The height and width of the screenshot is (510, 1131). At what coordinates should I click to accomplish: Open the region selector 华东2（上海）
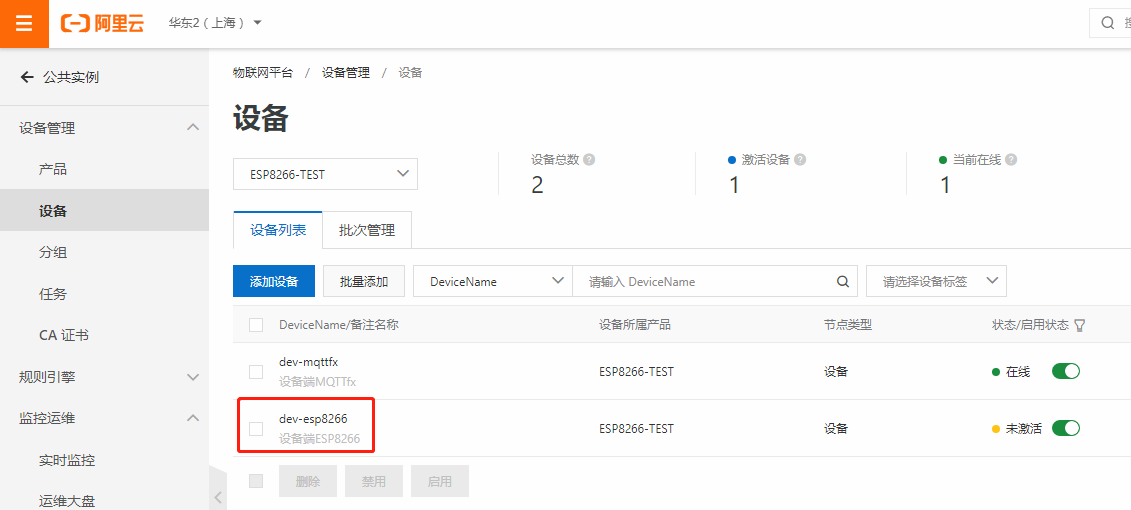point(215,23)
